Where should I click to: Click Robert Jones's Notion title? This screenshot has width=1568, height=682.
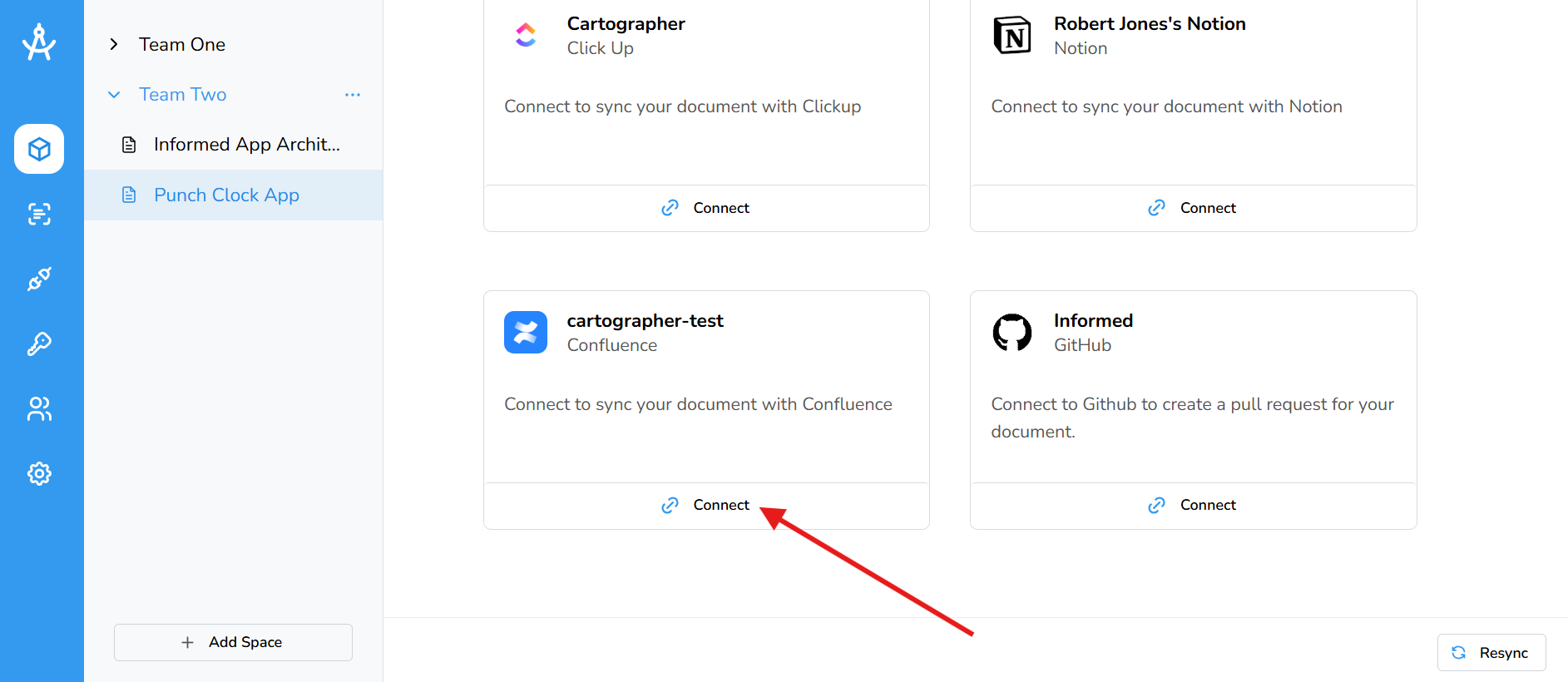click(1150, 23)
